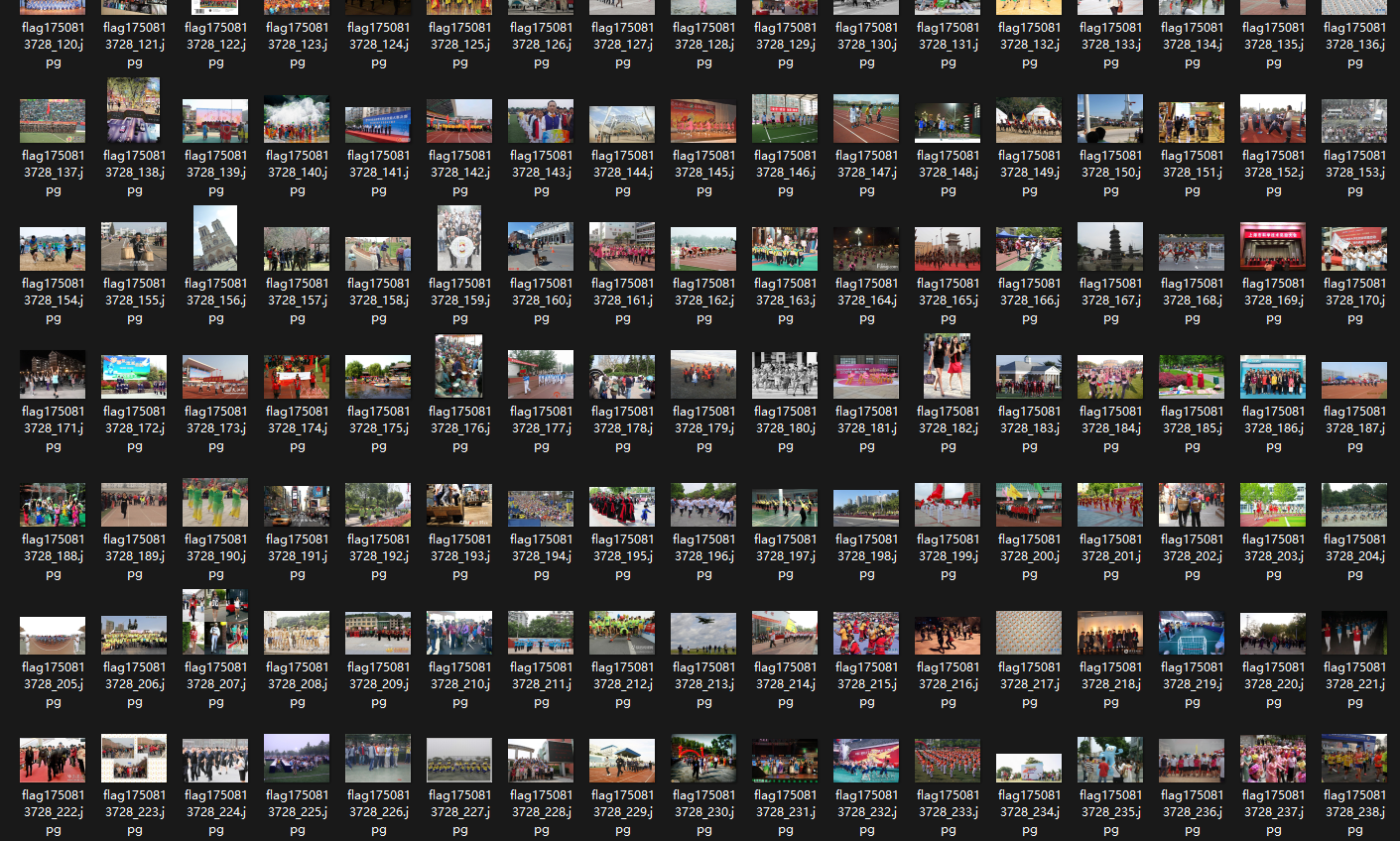Select the cathedral thumbnail flag1750813728_156.jpg

pos(215,238)
